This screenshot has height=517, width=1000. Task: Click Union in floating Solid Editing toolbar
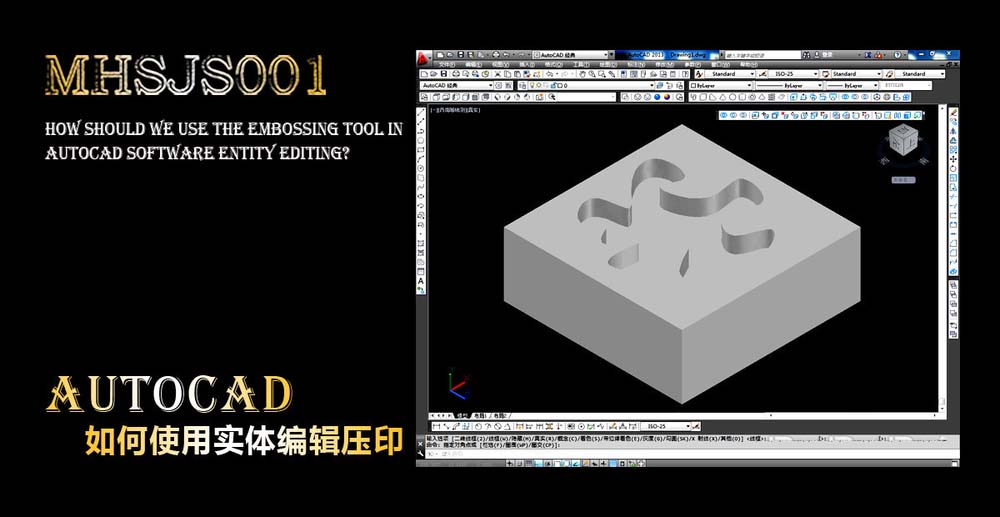pyautogui.click(x=724, y=115)
